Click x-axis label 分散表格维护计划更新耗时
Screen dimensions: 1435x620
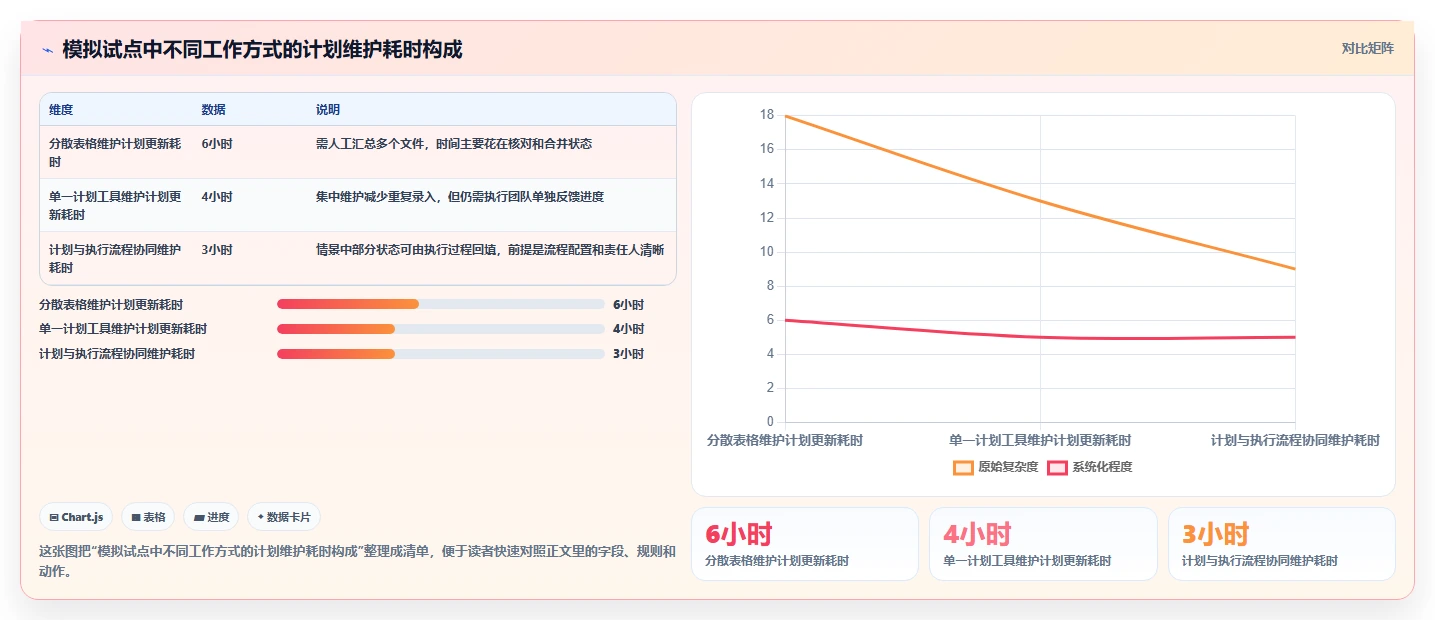785,440
